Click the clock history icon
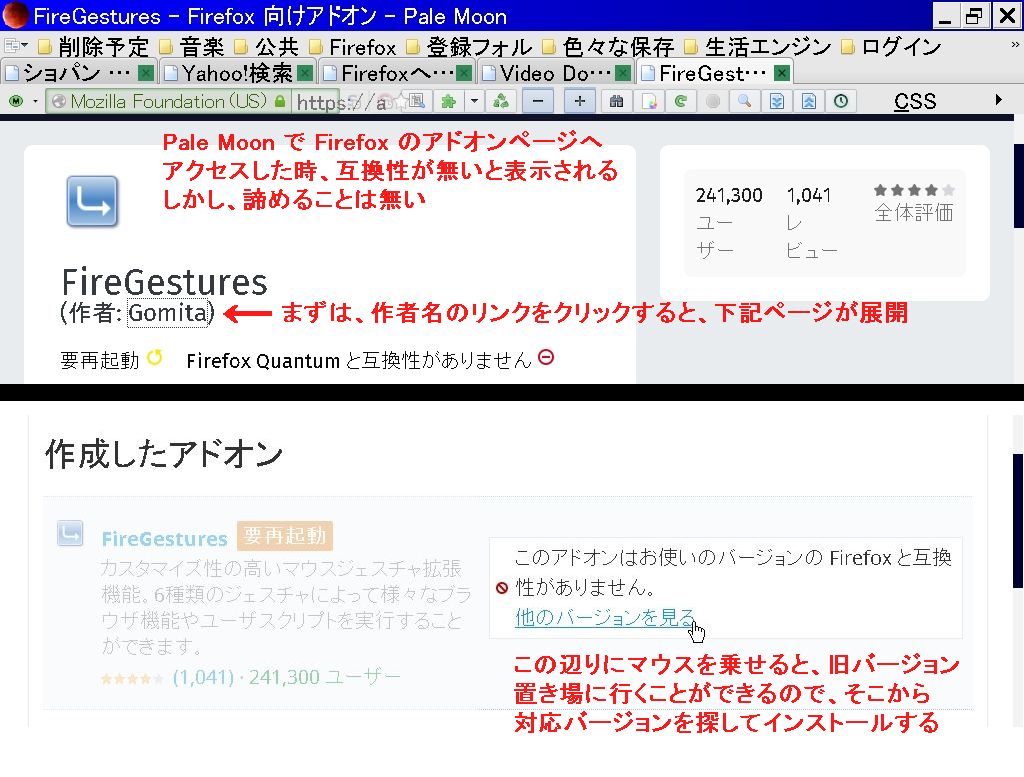This screenshot has height=777, width=1024. click(x=840, y=101)
